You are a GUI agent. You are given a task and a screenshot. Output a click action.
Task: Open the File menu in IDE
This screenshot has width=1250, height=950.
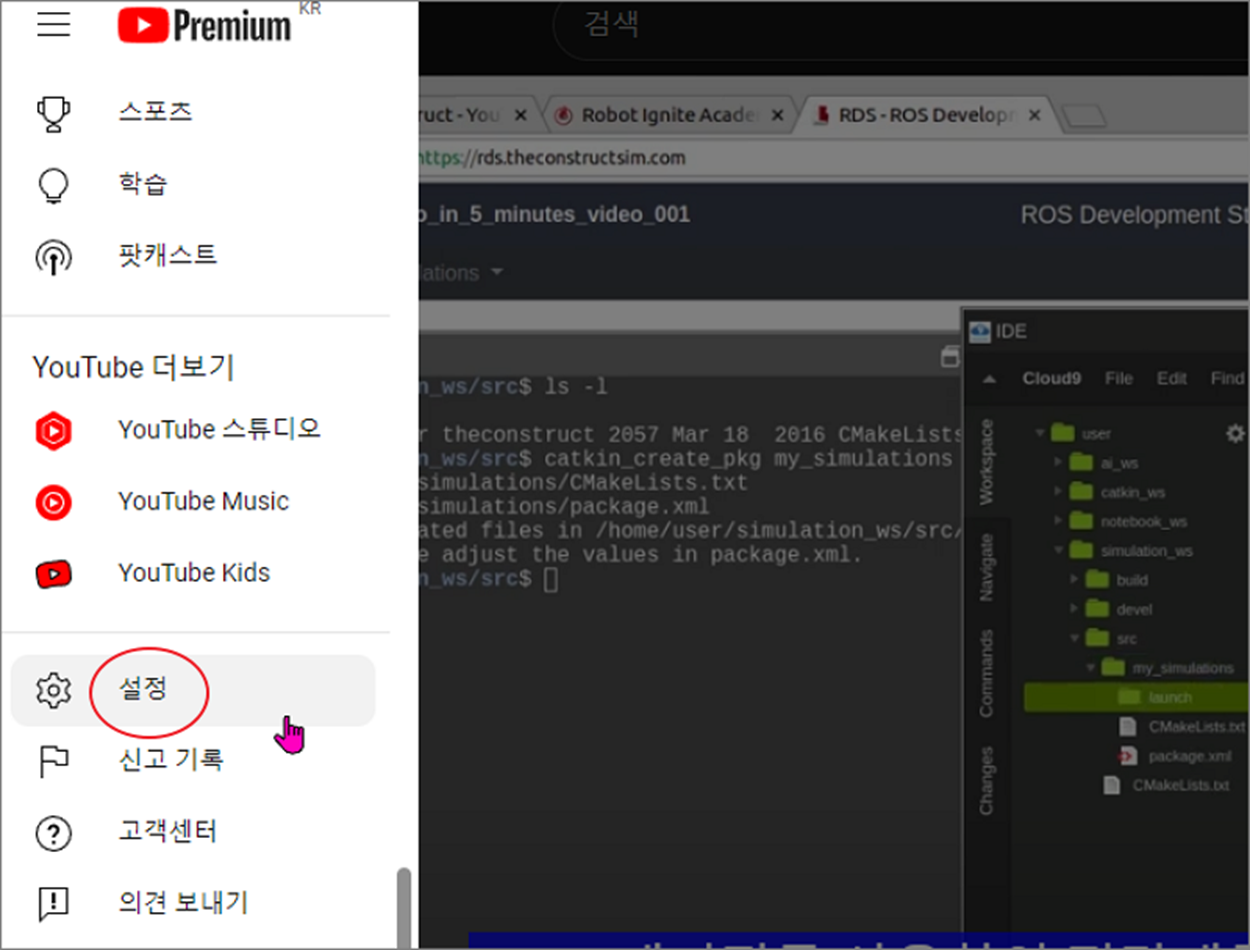1119,378
